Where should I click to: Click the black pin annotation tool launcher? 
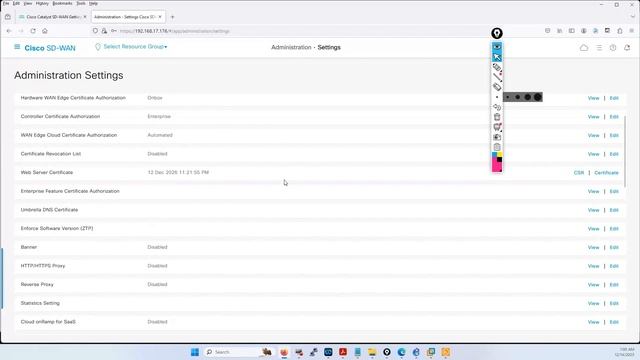(x=497, y=33)
